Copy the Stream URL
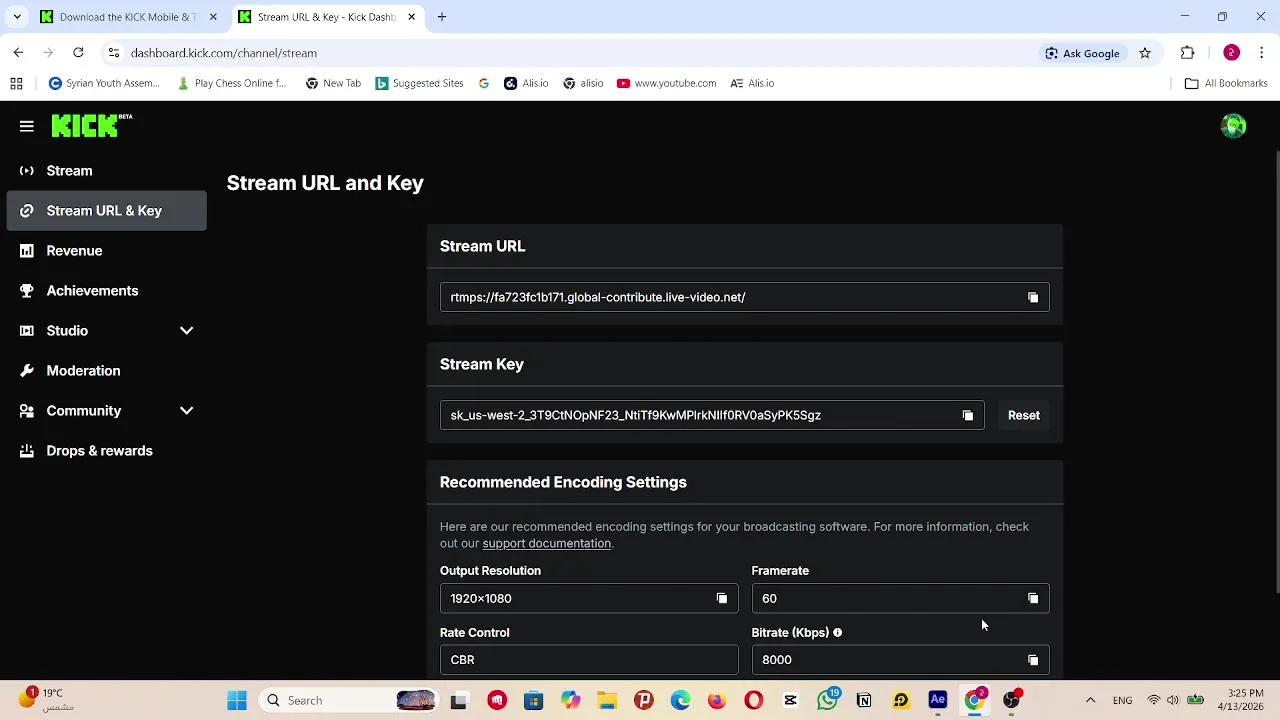The width and height of the screenshot is (1280, 720). pos(1033,297)
